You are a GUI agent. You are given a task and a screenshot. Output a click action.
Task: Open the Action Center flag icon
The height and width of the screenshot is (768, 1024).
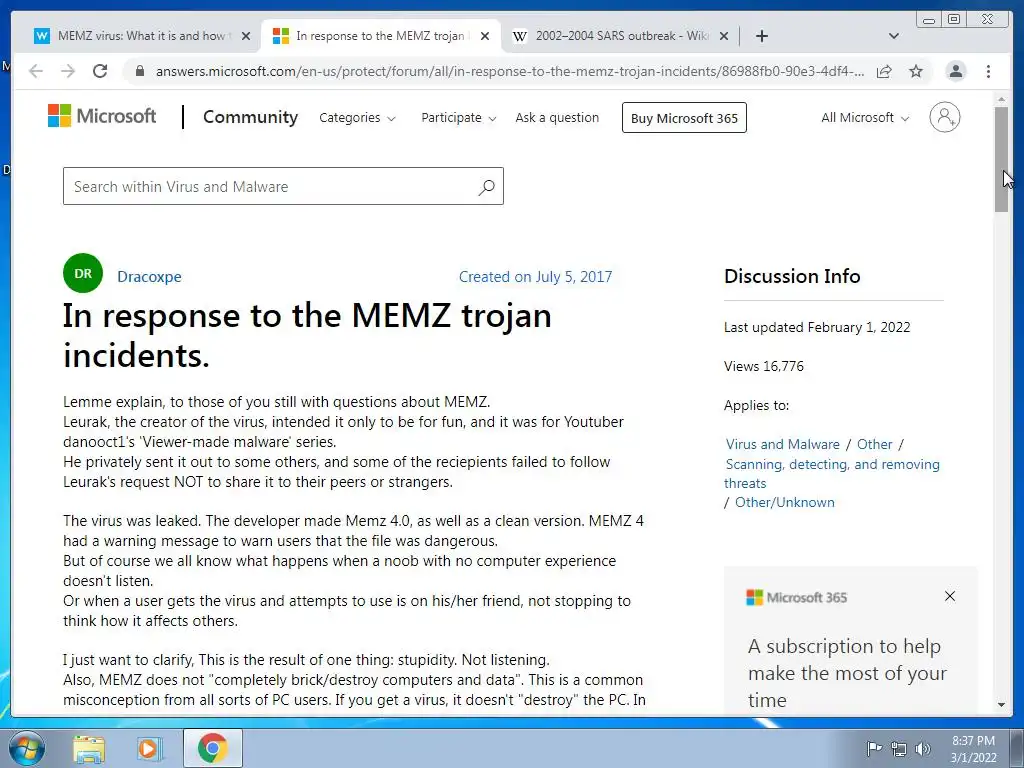pyautogui.click(x=874, y=748)
